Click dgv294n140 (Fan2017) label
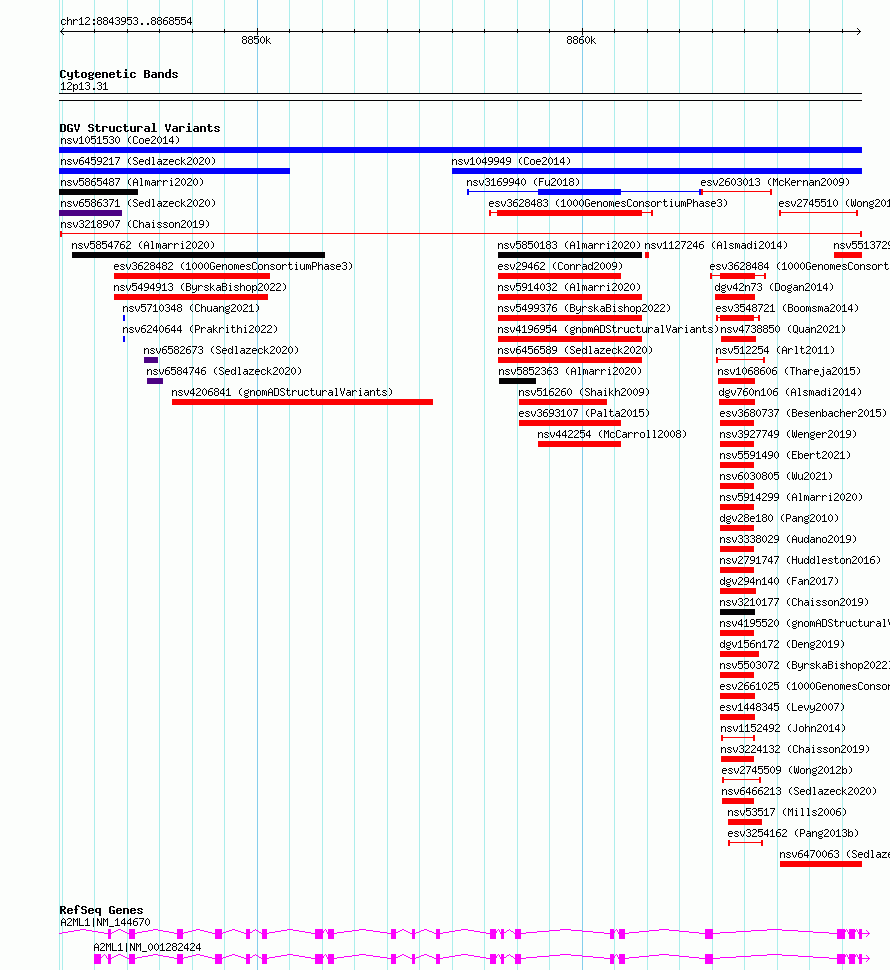This screenshot has width=890, height=970. [779, 582]
